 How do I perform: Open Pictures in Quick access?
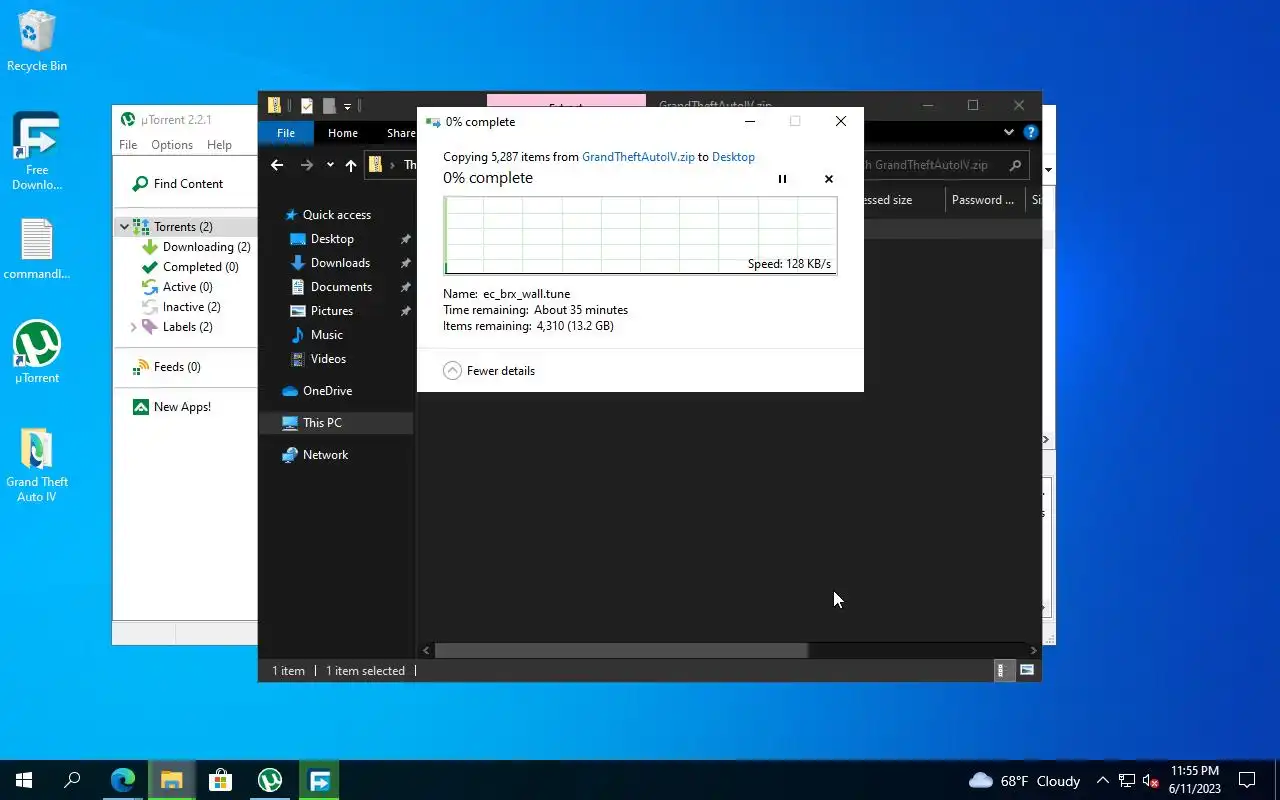tap(332, 311)
